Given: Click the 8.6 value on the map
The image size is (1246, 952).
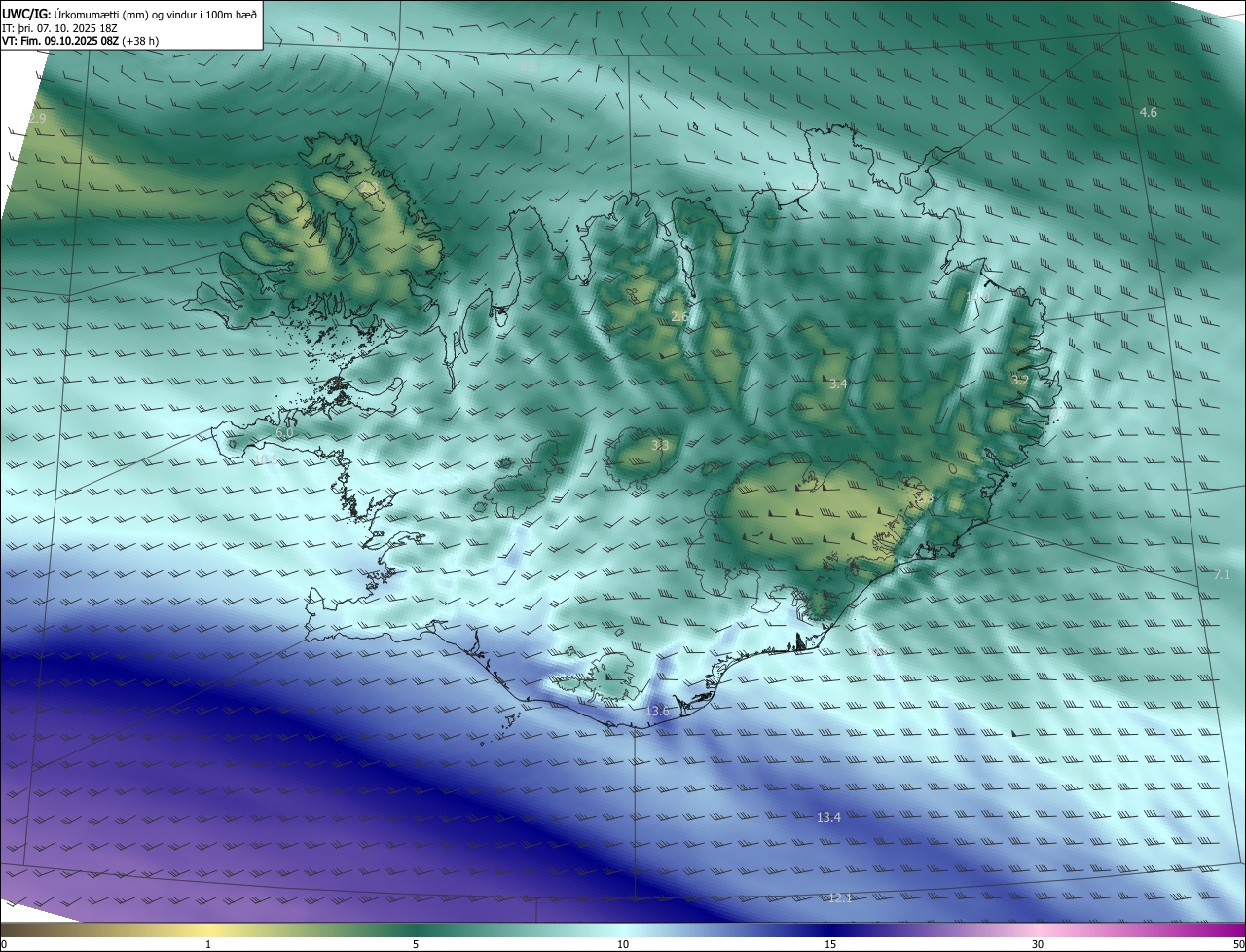Looking at the screenshot, I should [528, 67].
